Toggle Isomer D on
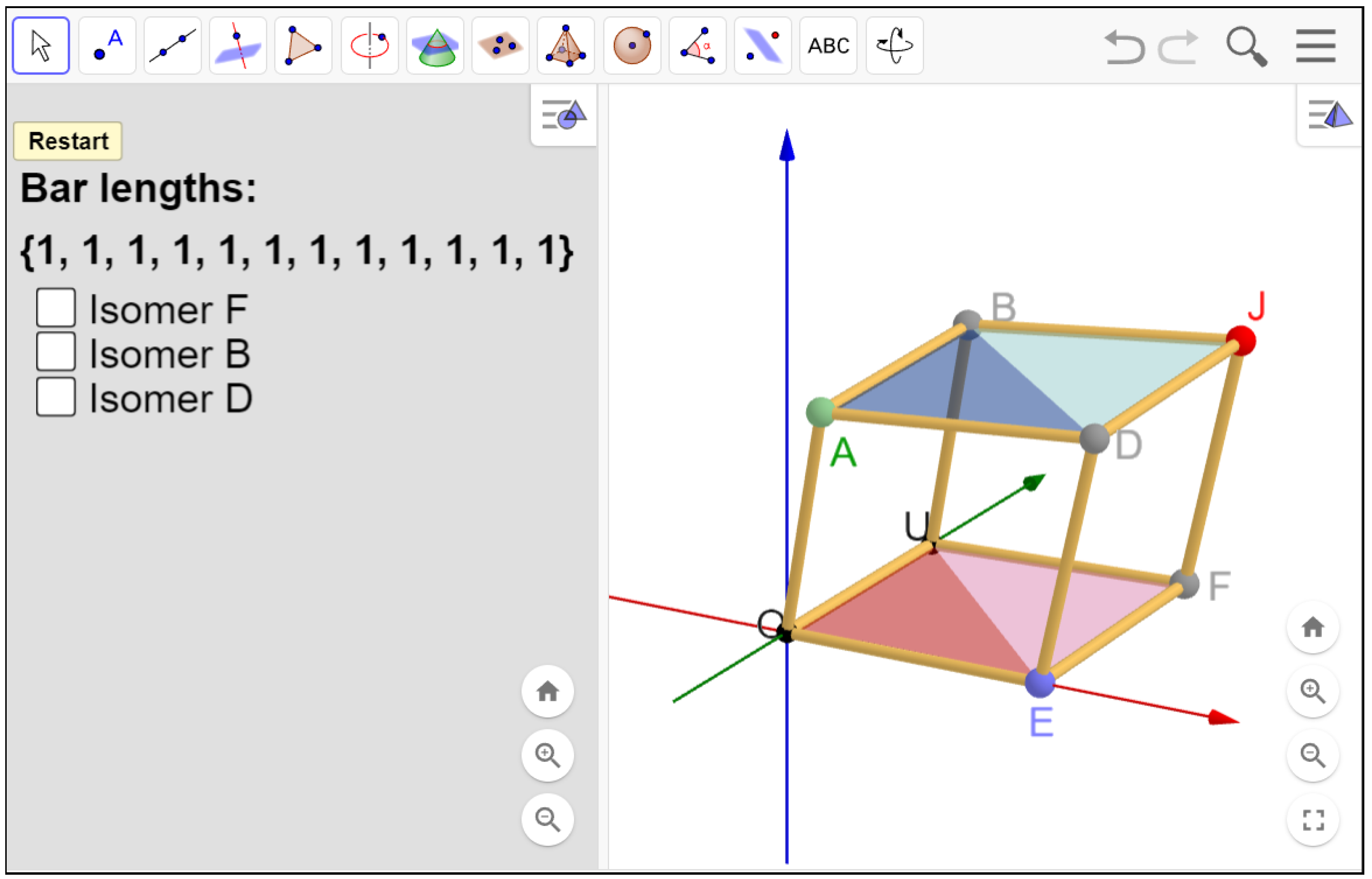Image resolution: width=1372 pixels, height=879 pixels. pyautogui.click(x=55, y=396)
